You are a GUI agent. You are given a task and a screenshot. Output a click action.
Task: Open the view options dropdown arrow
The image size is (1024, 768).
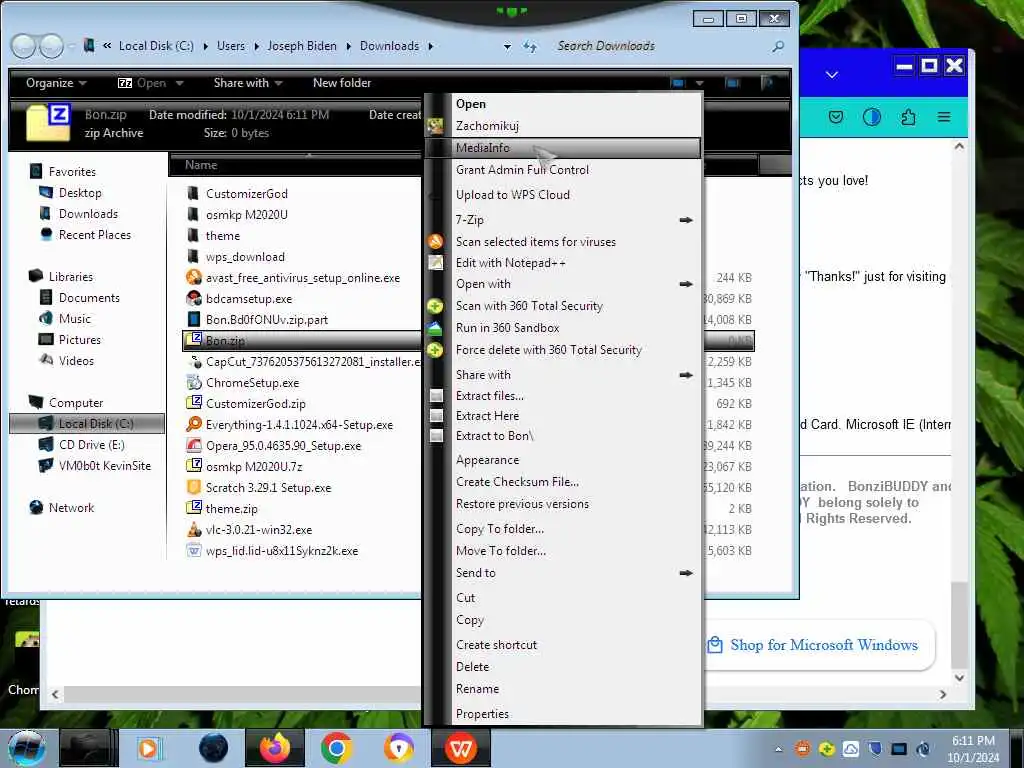[699, 83]
